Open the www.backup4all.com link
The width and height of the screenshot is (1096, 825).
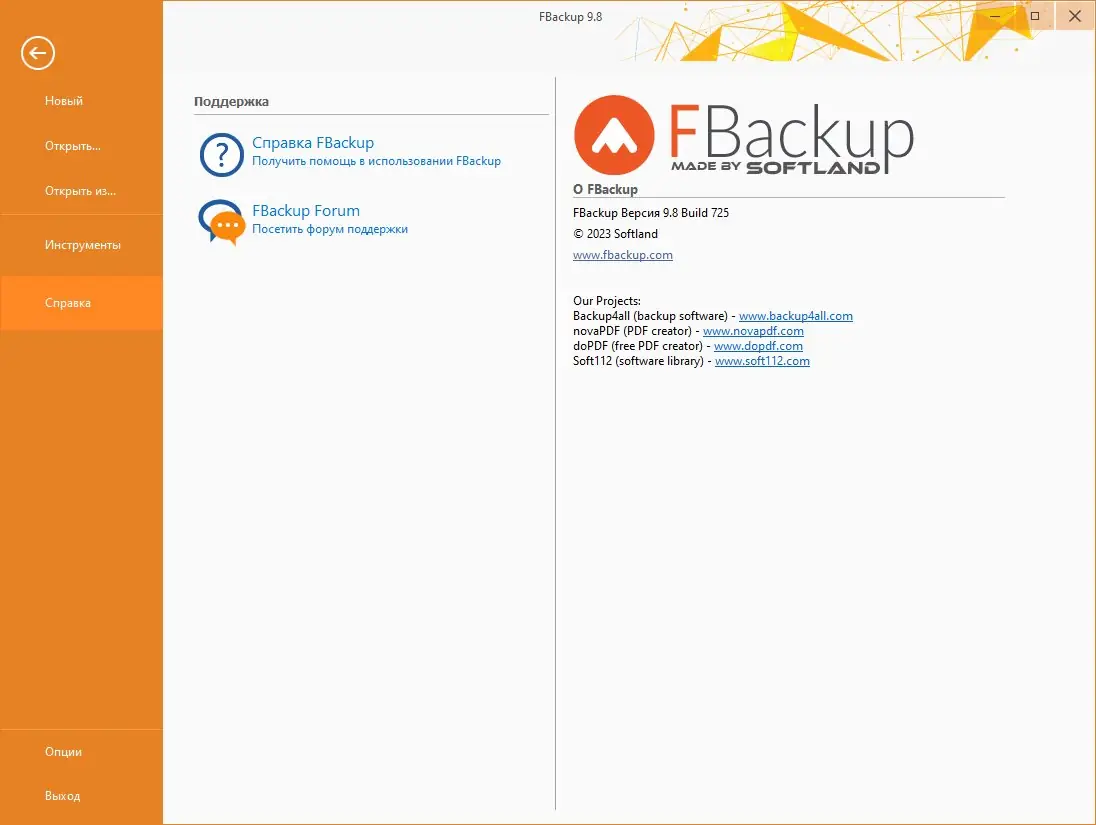pos(795,316)
